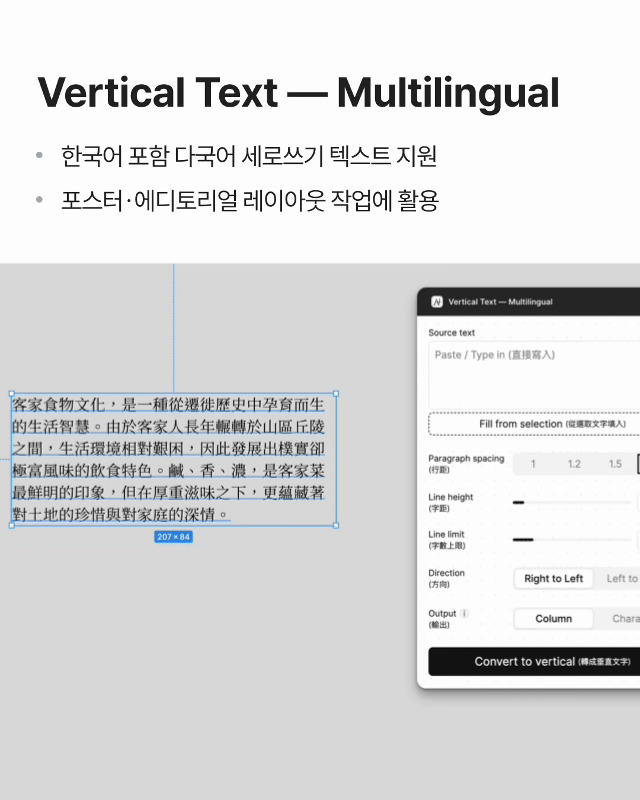Viewport: 640px width, 800px height.
Task: Click the top-left corner handle of the text frame
Action: pos(12,394)
